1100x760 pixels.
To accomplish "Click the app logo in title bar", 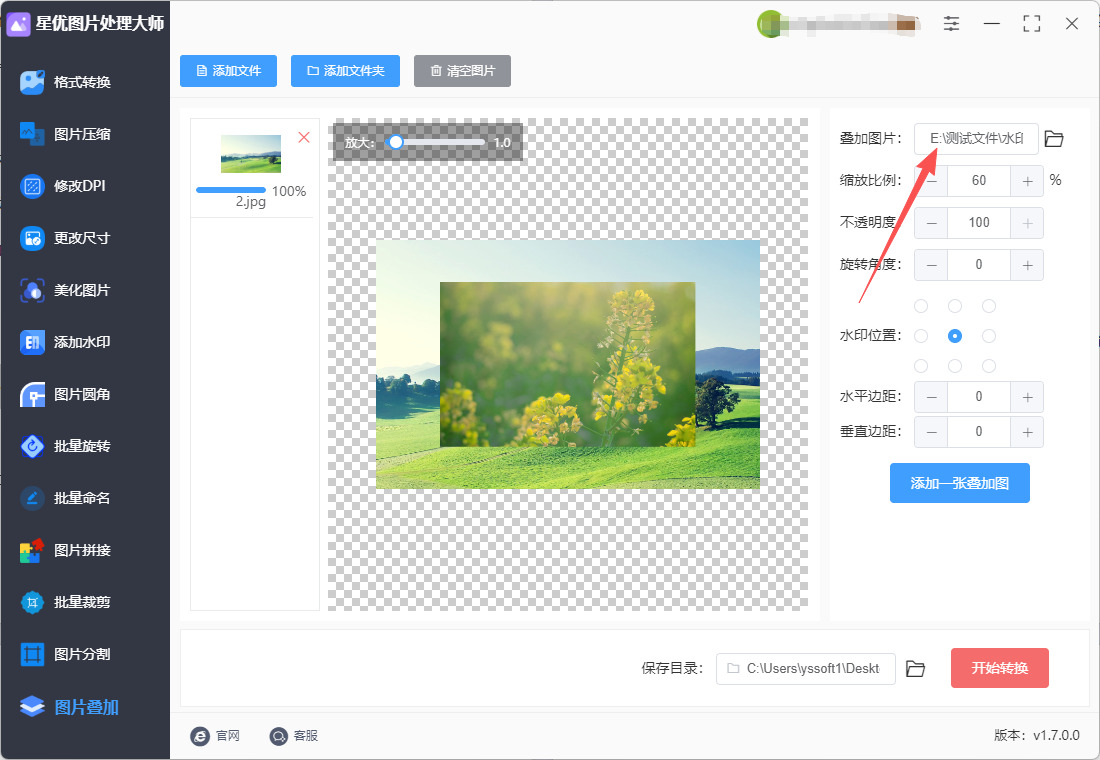I will 18,24.
